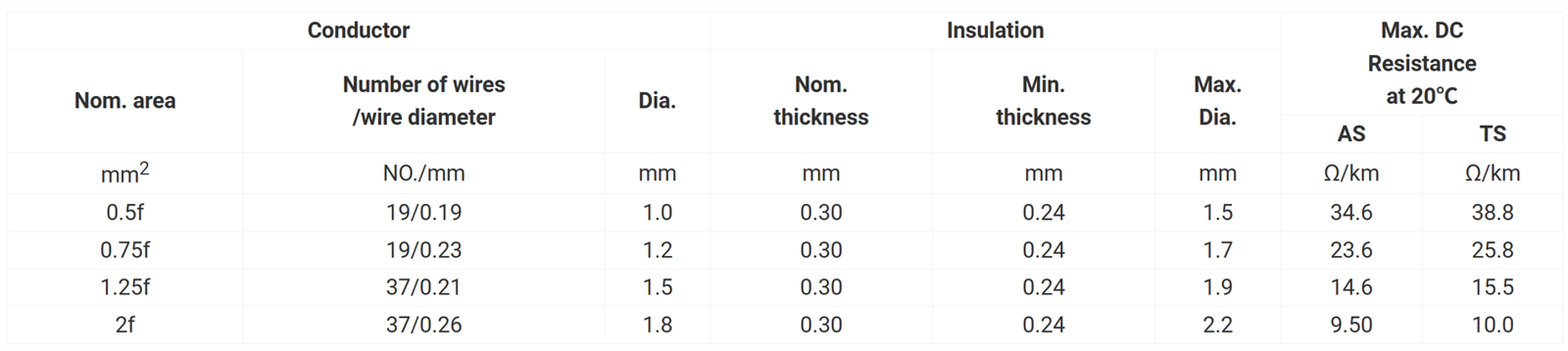Select the Max. Dia. column header
Image resolution: width=1568 pixels, height=351 pixels.
coord(1217,101)
